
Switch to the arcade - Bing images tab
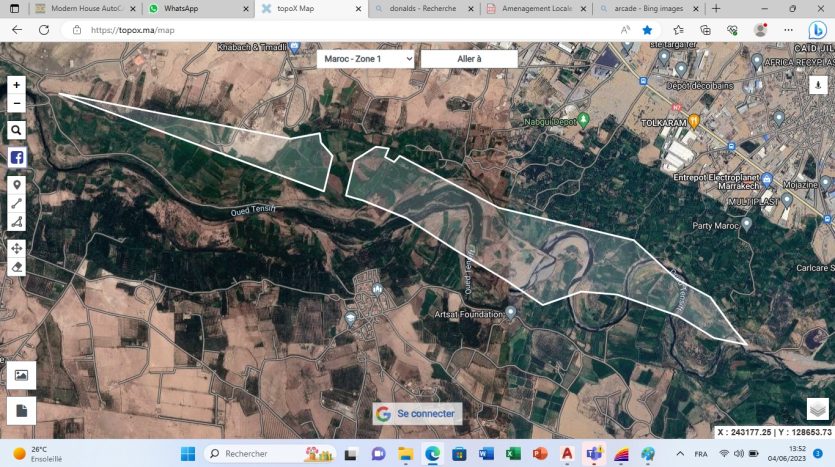pyautogui.click(x=649, y=9)
